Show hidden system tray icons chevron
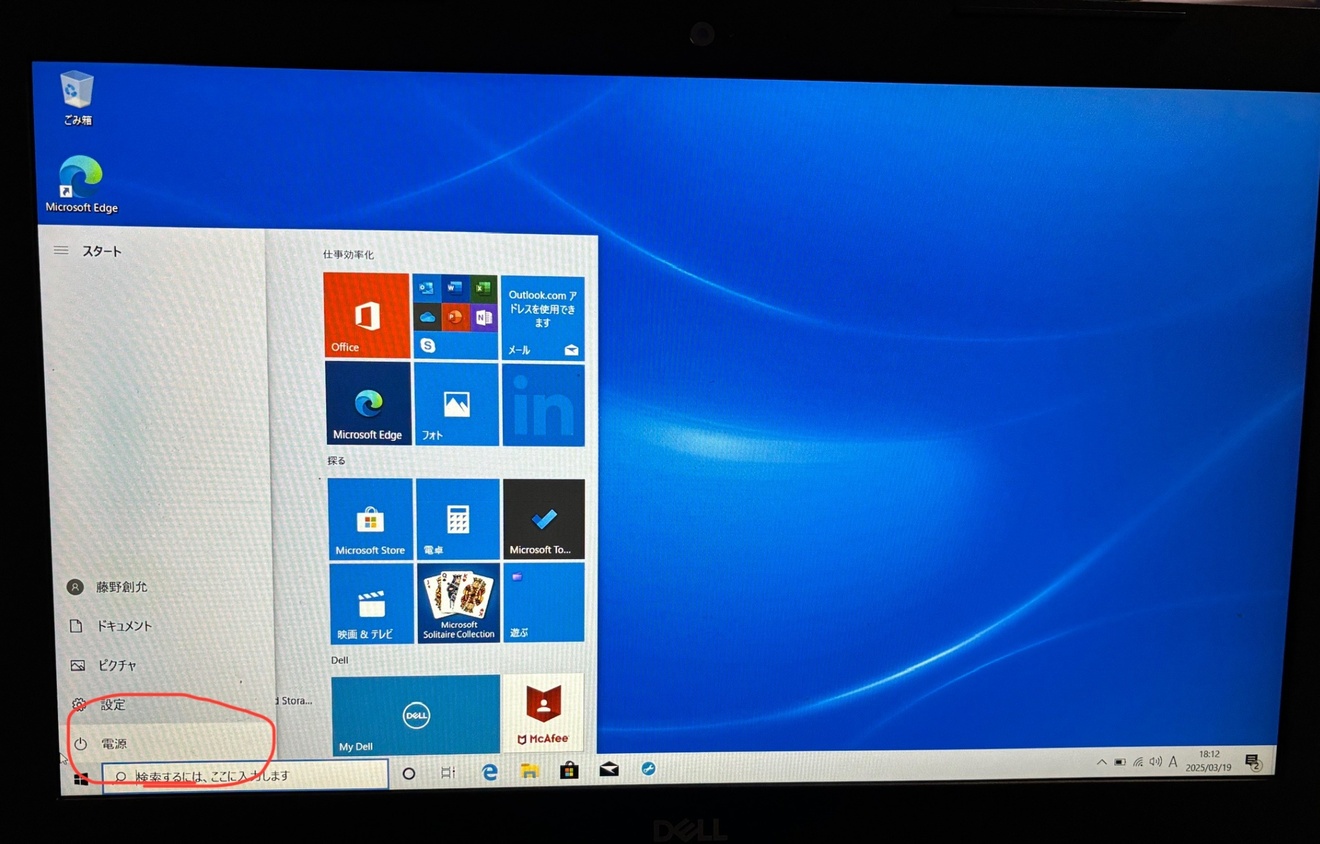 [x=1101, y=762]
